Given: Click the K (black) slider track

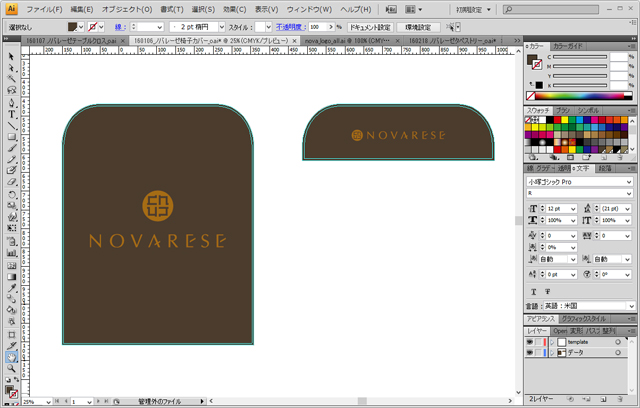Looking at the screenshot, I should click(x=580, y=85).
